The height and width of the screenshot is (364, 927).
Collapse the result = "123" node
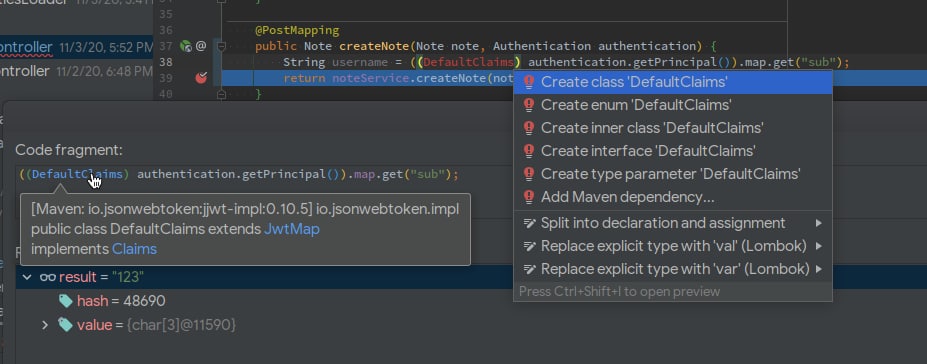27,277
